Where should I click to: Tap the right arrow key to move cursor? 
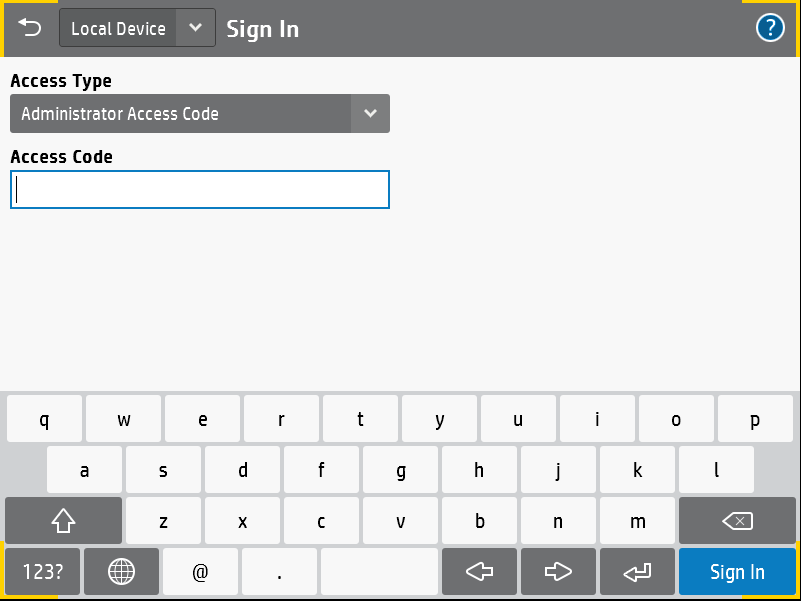coord(558,571)
